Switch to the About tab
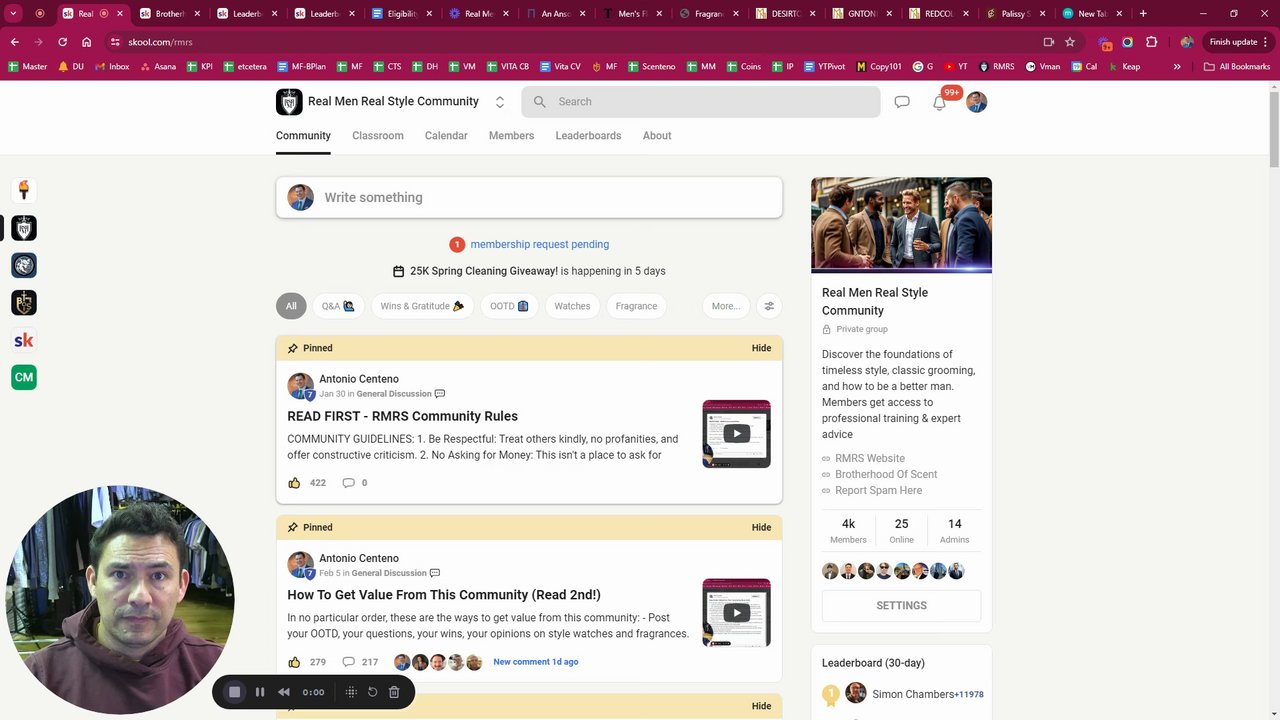Viewport: 1280px width, 720px height. (657, 136)
